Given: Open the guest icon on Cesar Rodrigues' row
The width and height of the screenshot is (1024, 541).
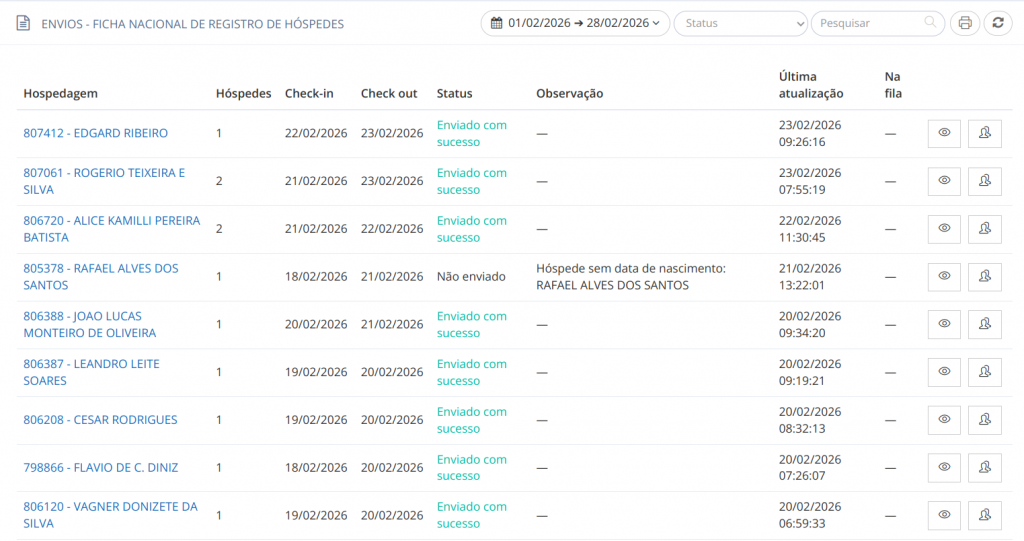Looking at the screenshot, I should pyautogui.click(x=984, y=420).
